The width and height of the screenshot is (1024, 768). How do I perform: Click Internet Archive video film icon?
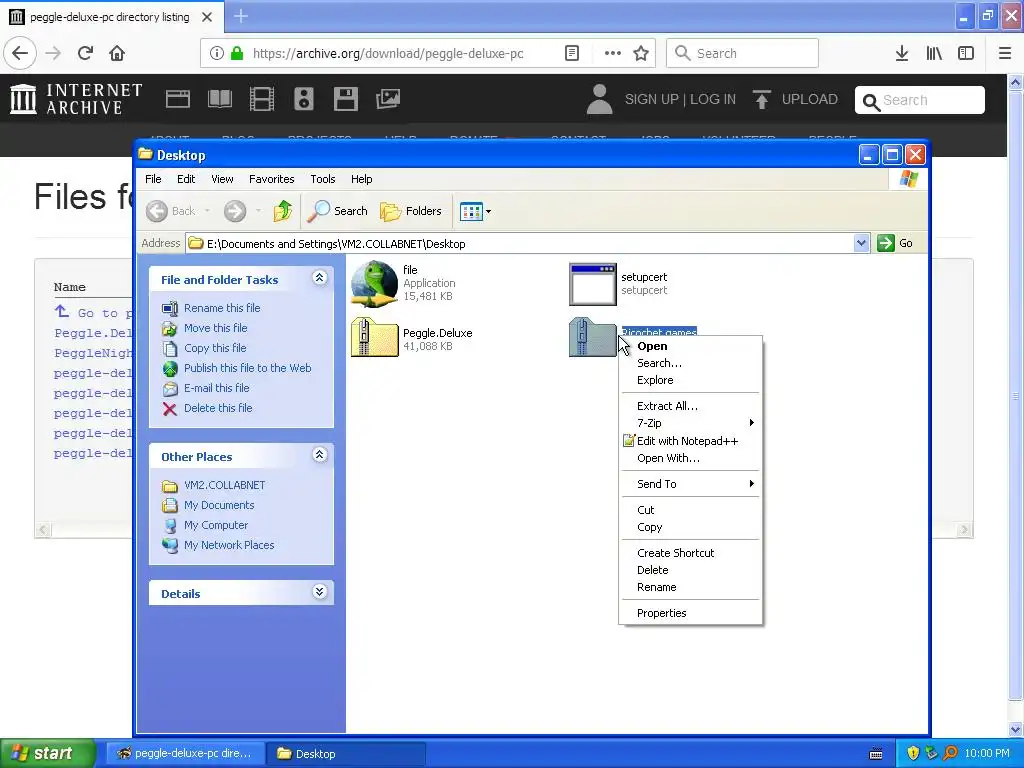tap(262, 99)
